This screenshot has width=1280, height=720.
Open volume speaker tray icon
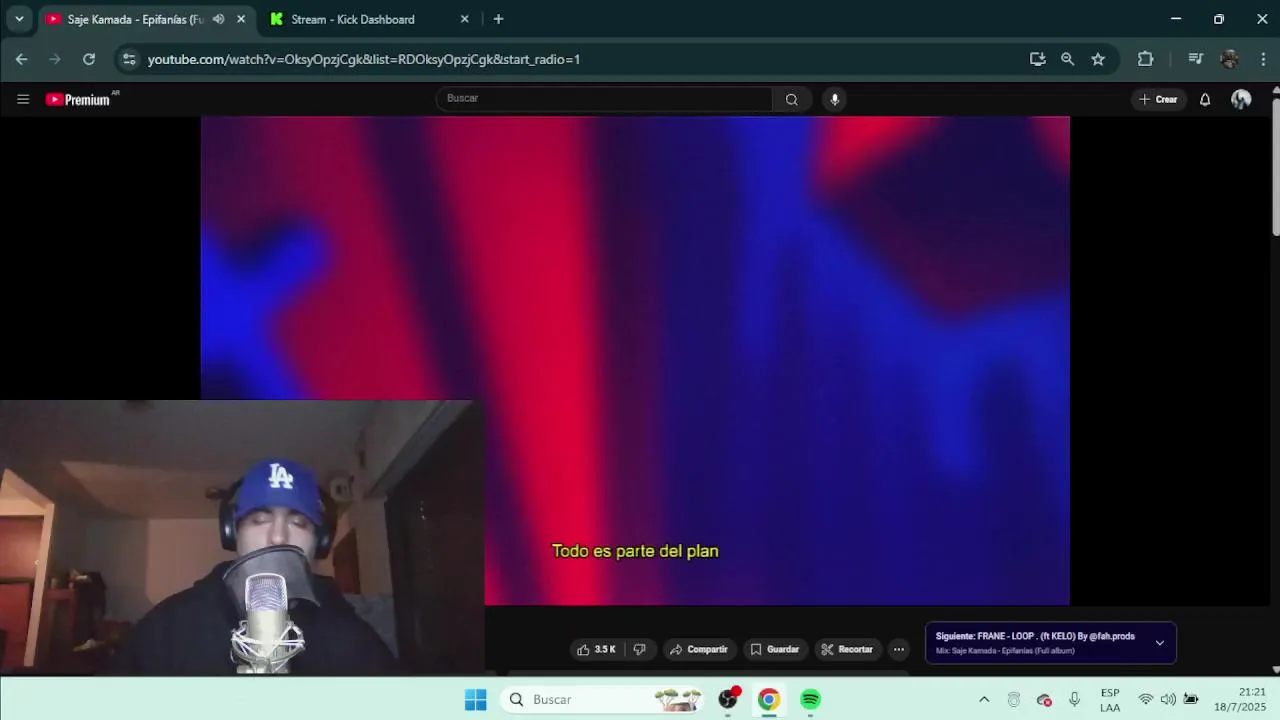tap(1168, 700)
